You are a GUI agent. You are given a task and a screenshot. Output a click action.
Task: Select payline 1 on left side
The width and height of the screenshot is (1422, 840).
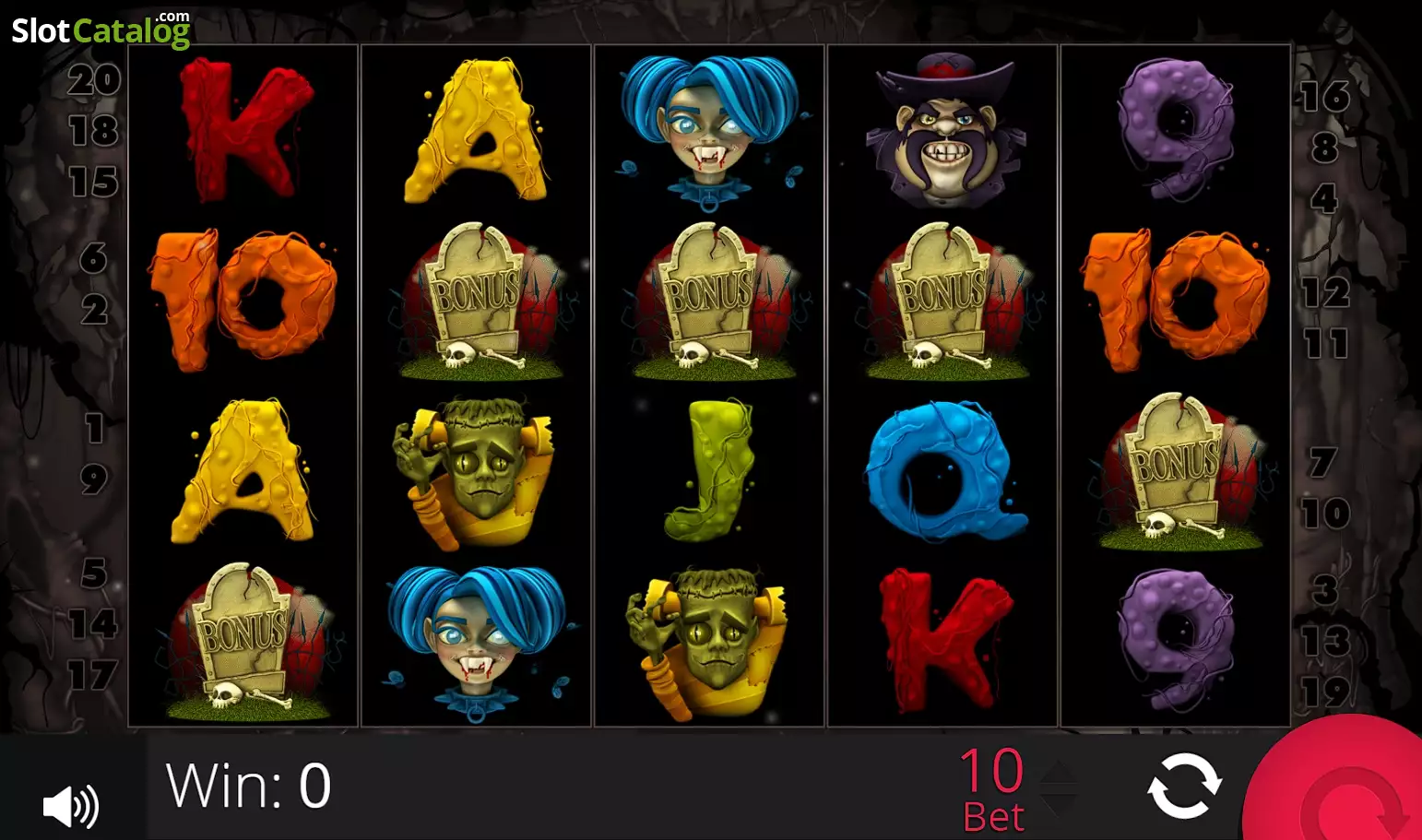(x=94, y=428)
